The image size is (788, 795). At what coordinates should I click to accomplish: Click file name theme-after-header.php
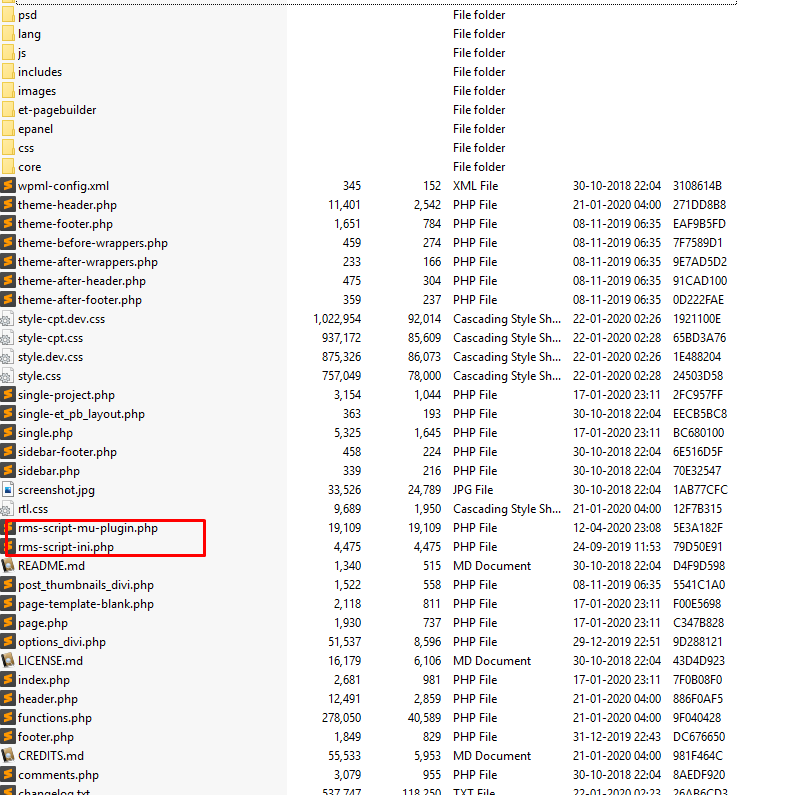pos(82,281)
